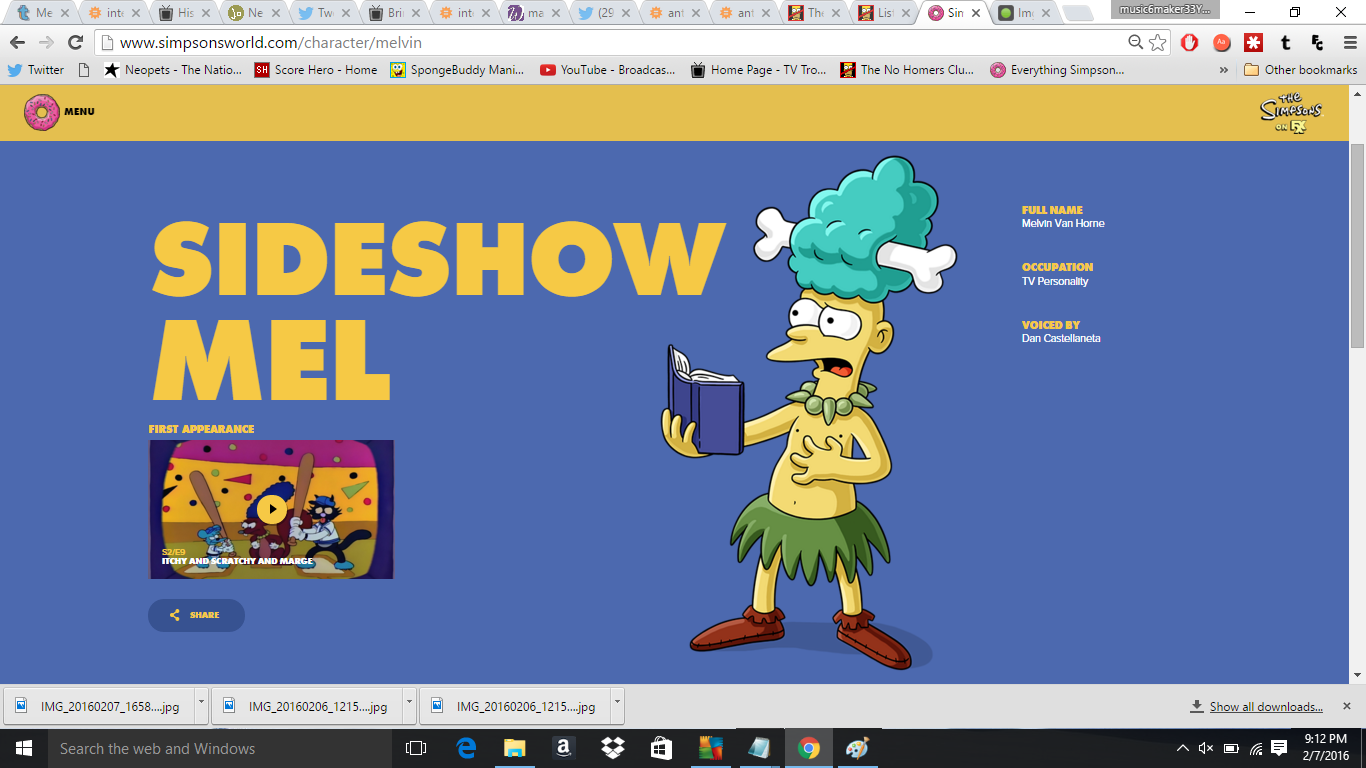Click the Share button

pos(196,615)
